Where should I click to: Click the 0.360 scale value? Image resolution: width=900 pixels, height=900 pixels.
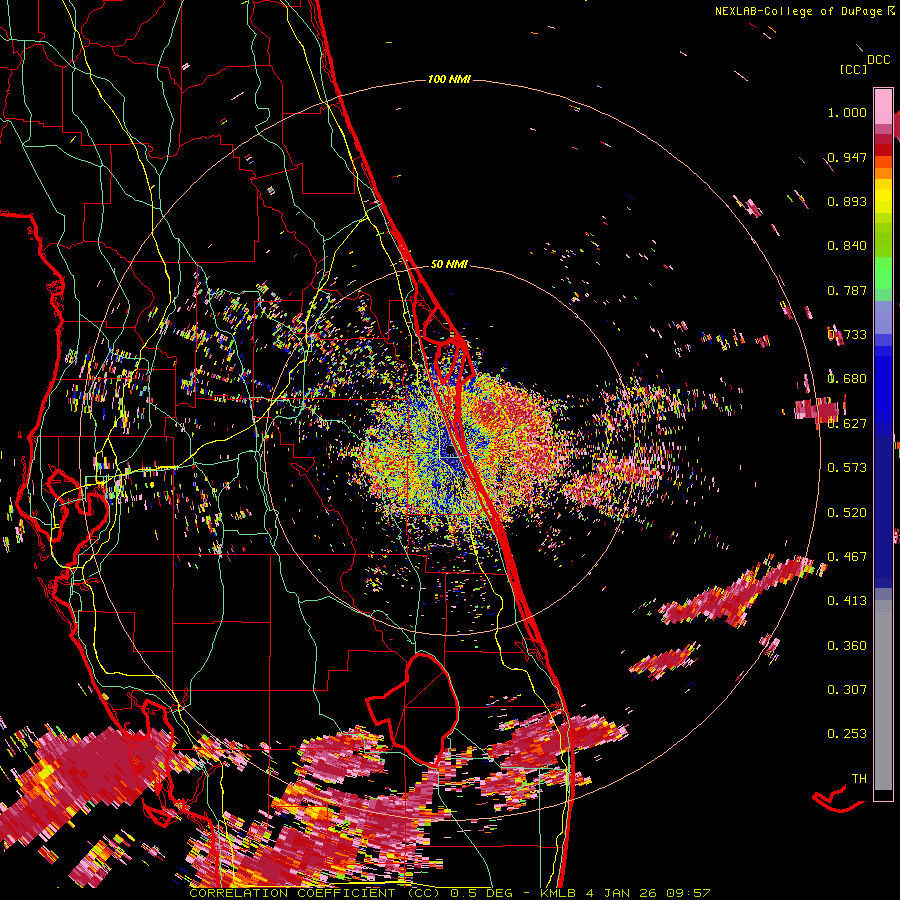coord(847,646)
